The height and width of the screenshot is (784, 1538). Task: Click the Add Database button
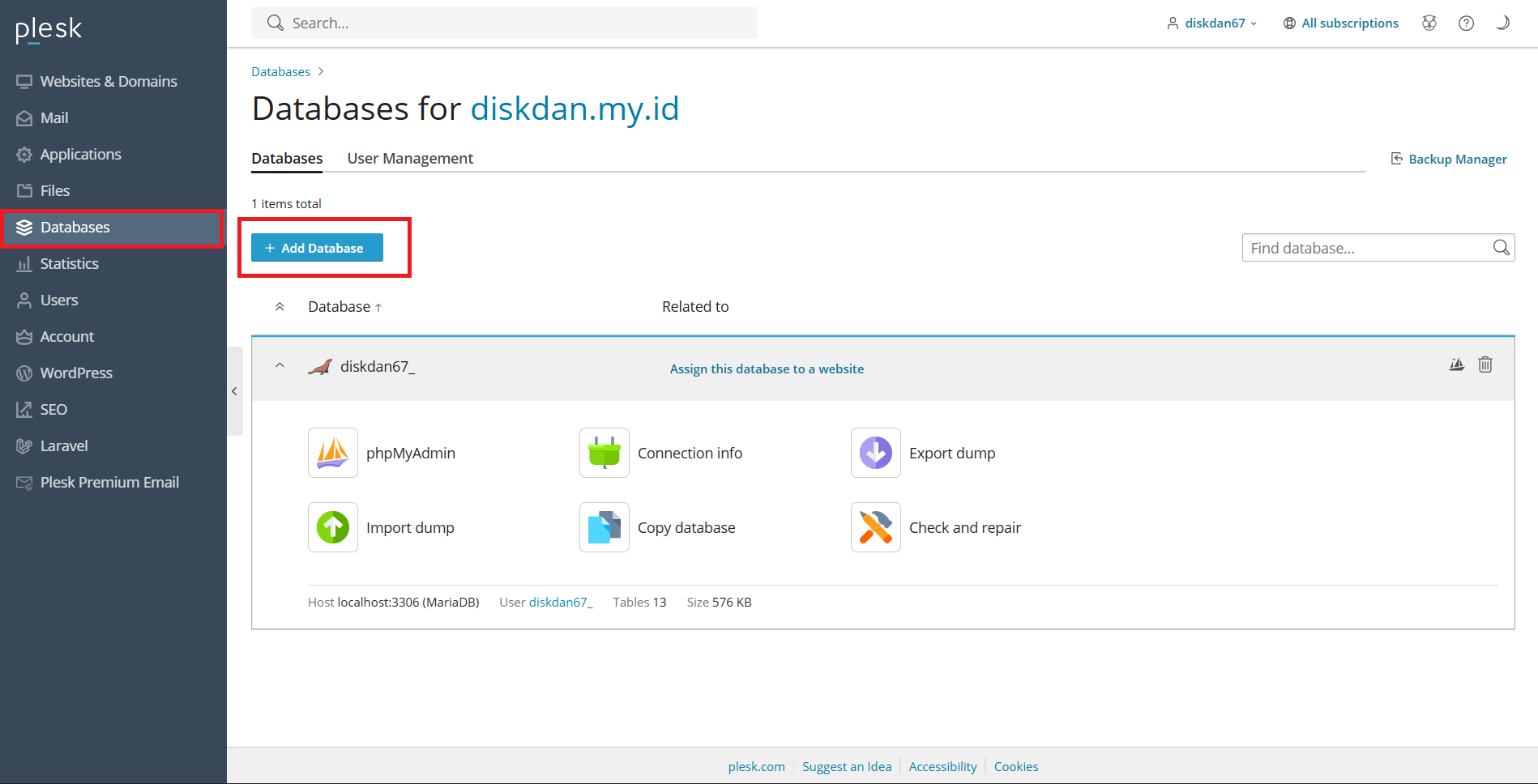pos(317,248)
